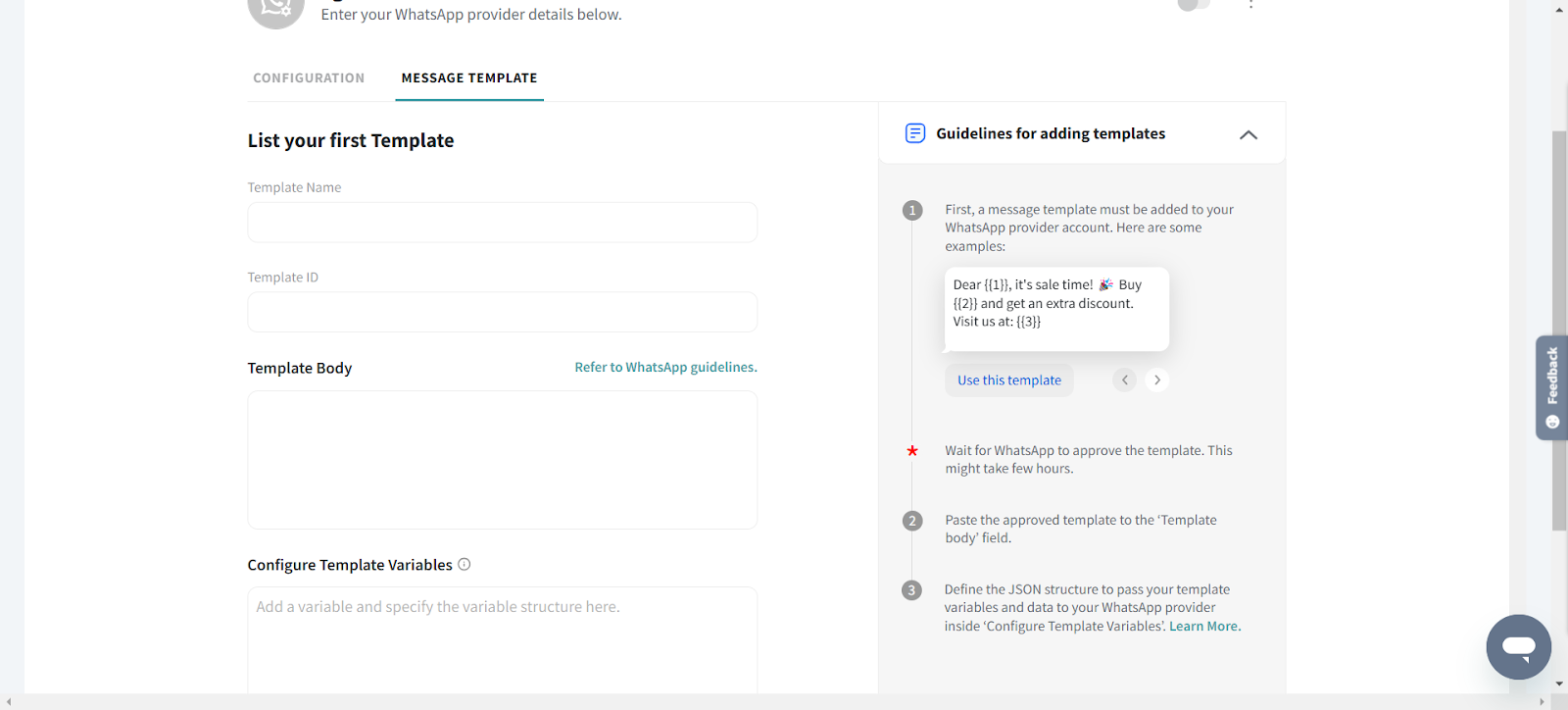Image resolution: width=1568 pixels, height=710 pixels.
Task: Switch to the Configuration tab
Action: click(309, 78)
